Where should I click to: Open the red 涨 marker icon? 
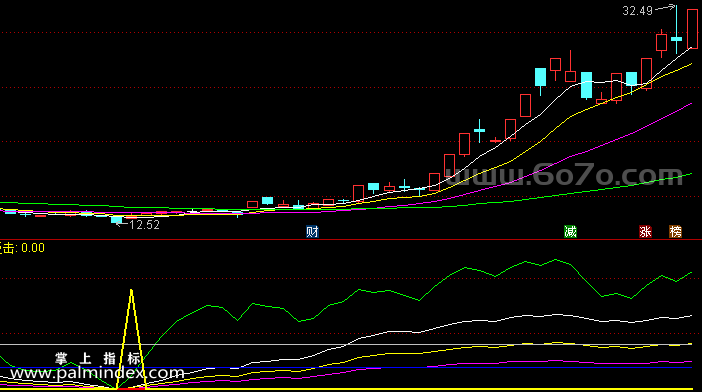click(x=645, y=232)
